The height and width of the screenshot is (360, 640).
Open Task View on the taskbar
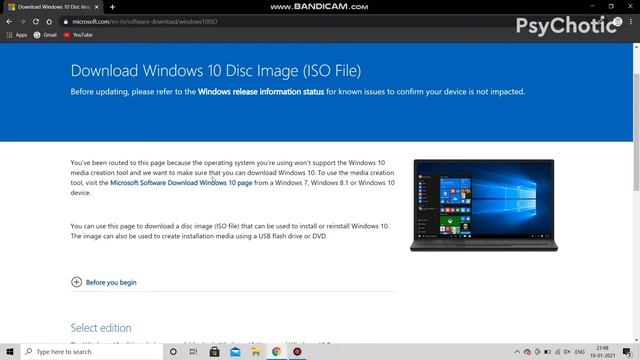coord(193,351)
